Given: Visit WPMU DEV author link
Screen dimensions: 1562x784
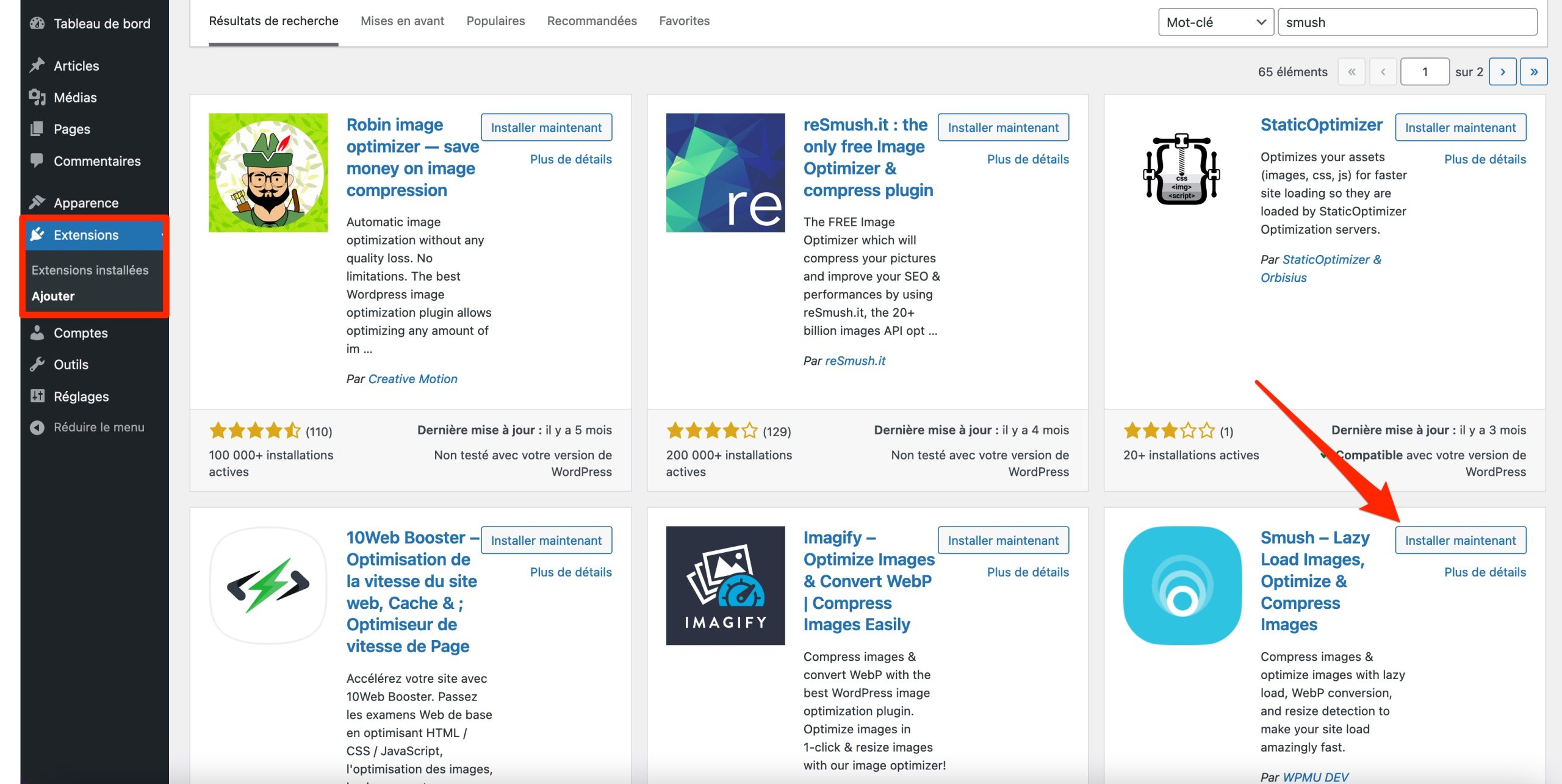Looking at the screenshot, I should coord(1315,777).
